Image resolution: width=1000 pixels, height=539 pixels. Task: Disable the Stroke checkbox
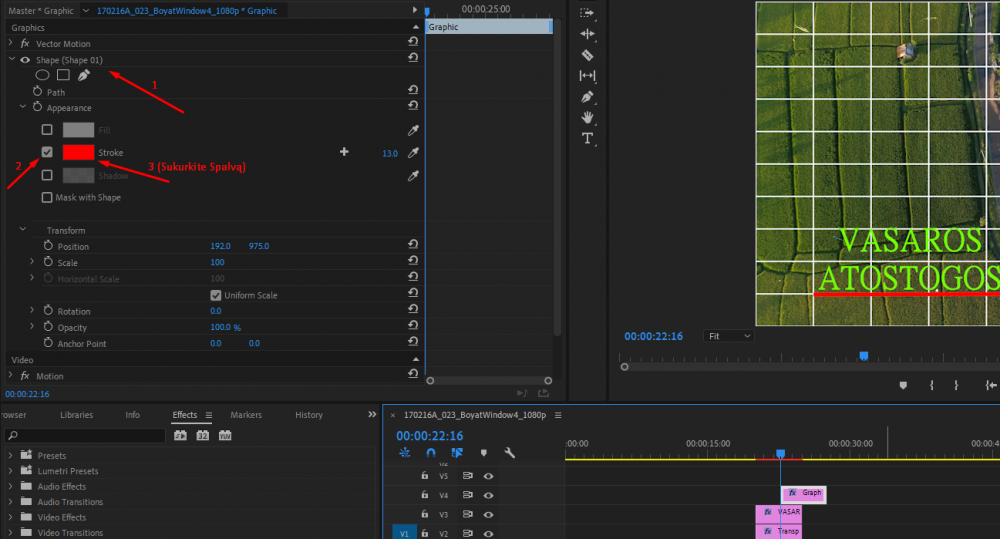tap(47, 153)
